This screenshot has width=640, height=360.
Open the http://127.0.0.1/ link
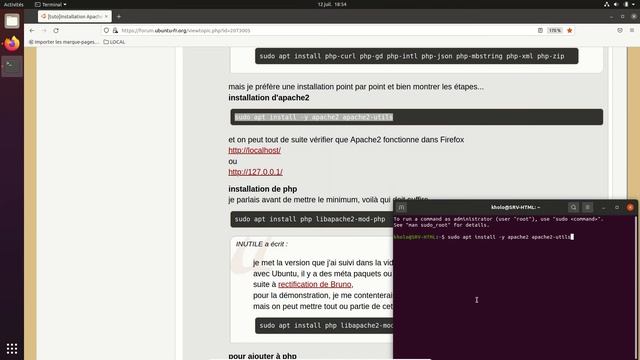tap(256, 172)
